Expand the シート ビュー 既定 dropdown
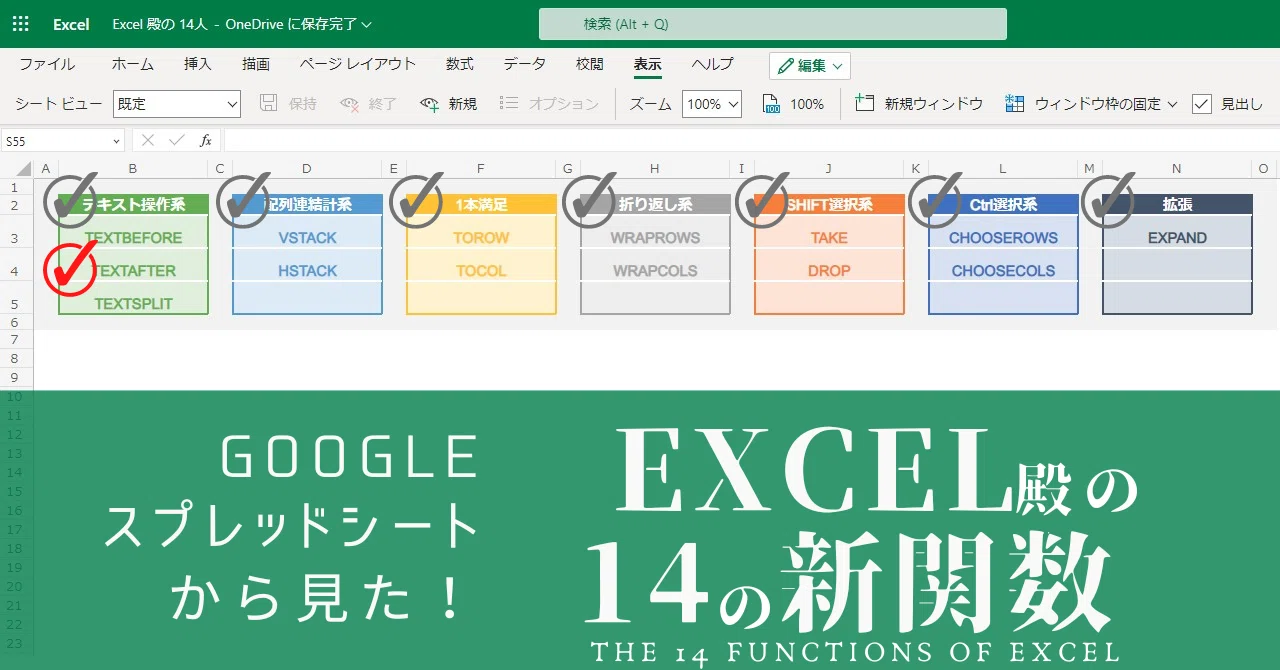1280x670 pixels. (x=177, y=104)
